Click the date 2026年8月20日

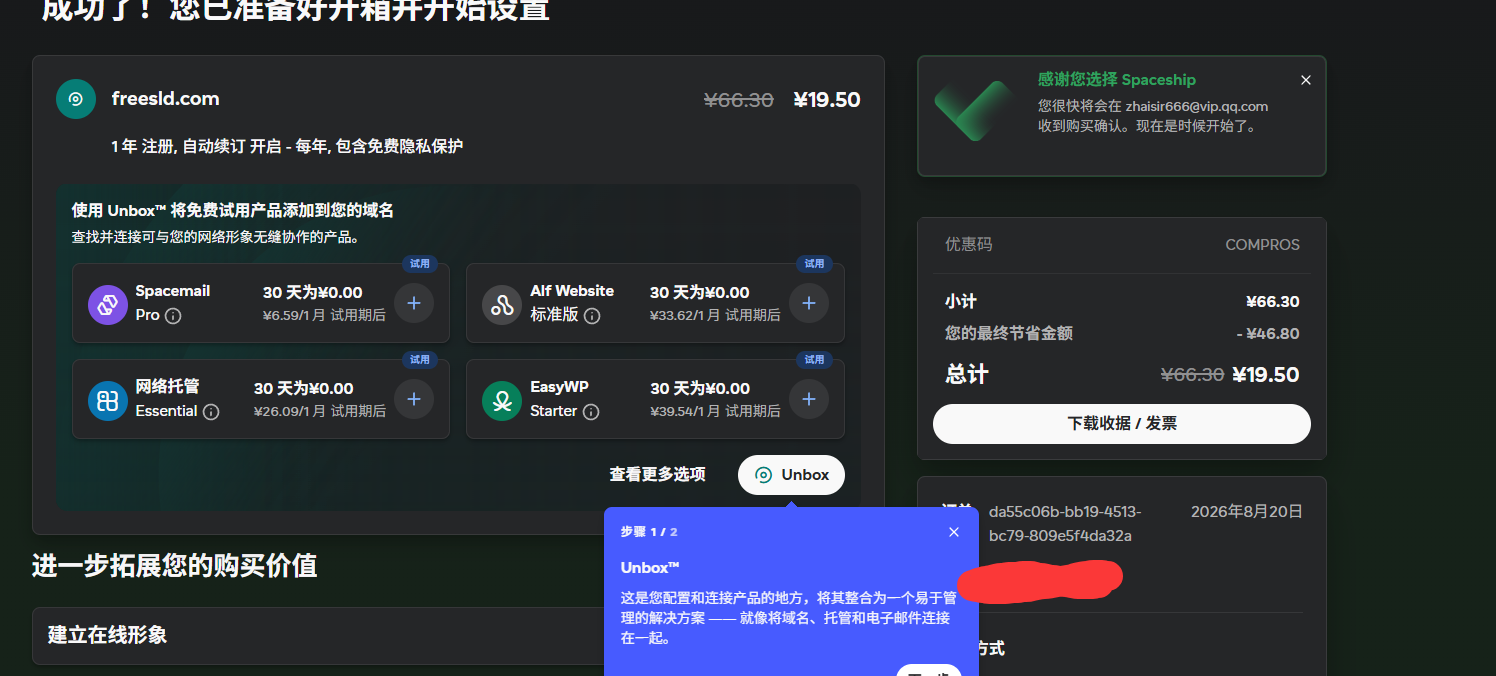tap(1247, 512)
